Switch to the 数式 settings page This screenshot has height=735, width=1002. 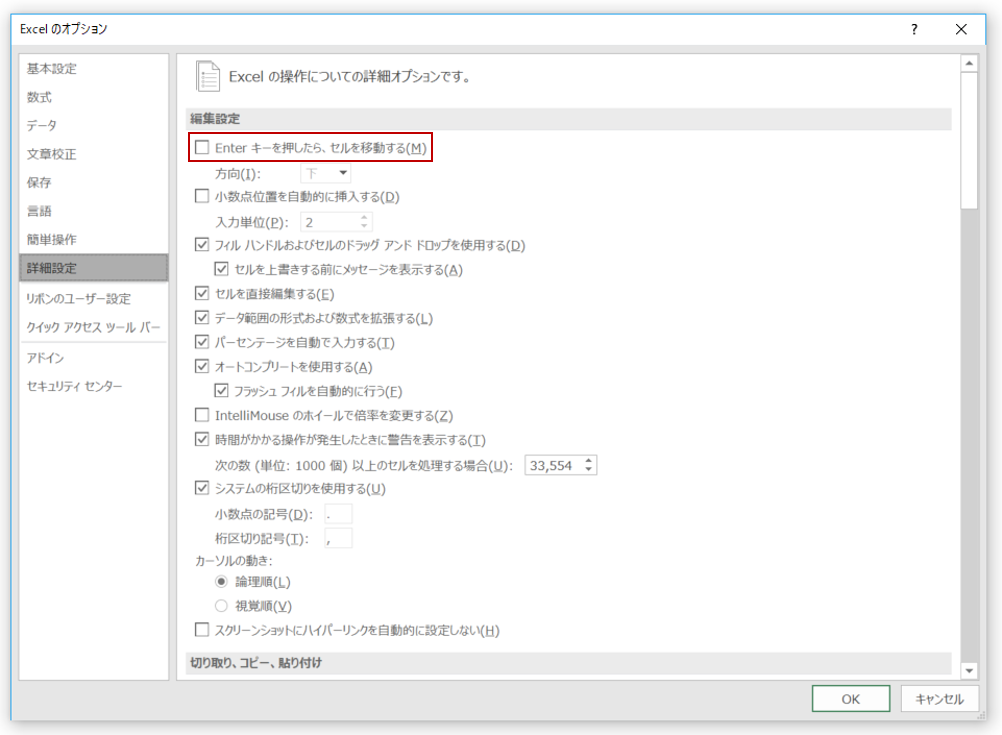pos(40,98)
